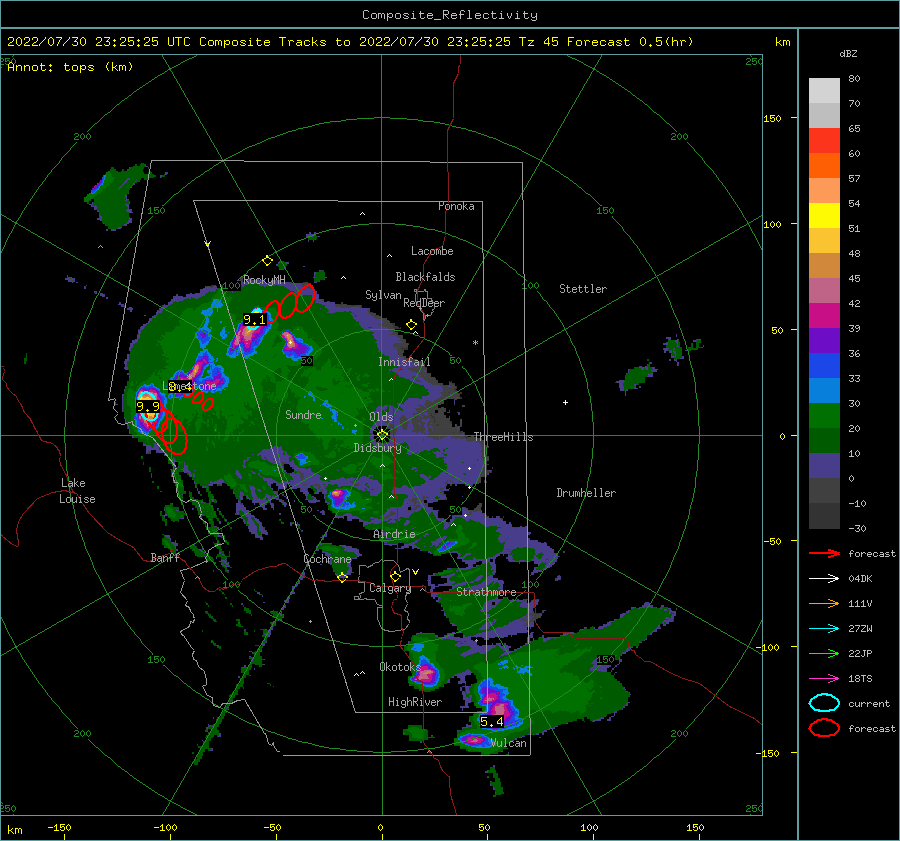Click the orange 111V arrow legend icon

(x=824, y=603)
